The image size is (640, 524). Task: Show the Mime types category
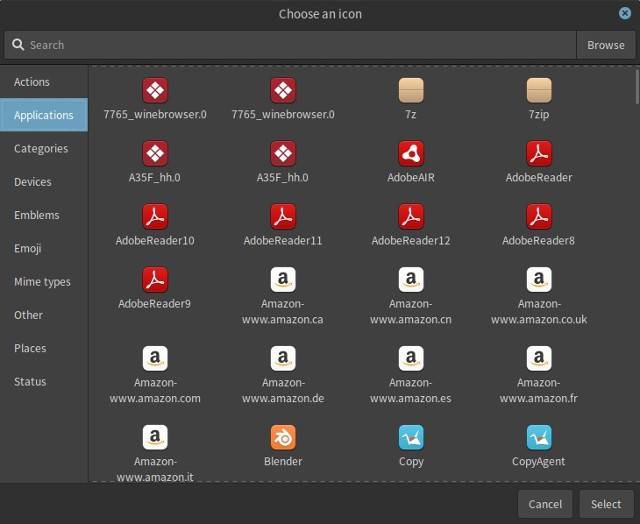coord(44,282)
